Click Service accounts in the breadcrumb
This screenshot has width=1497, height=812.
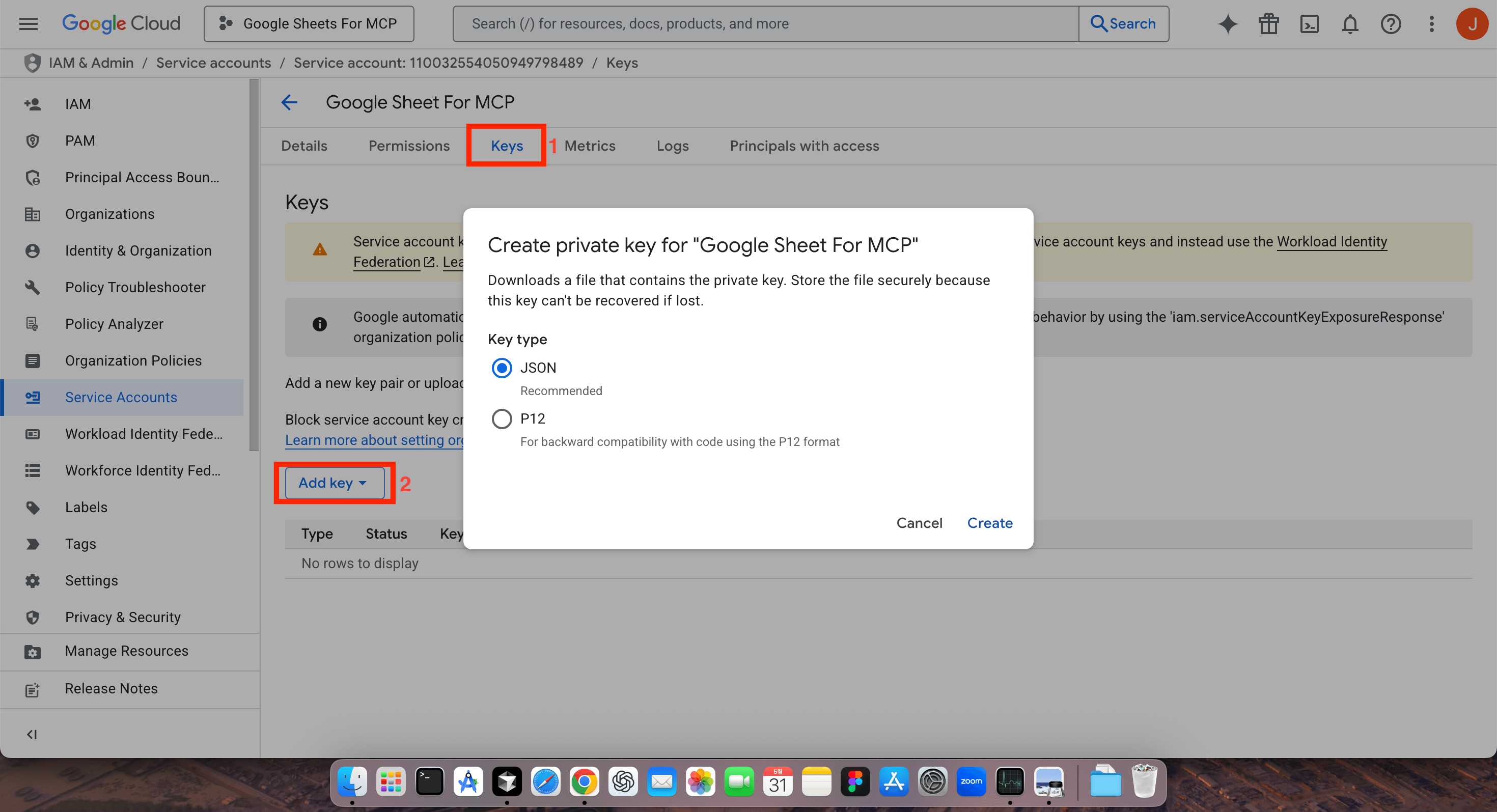pos(213,63)
